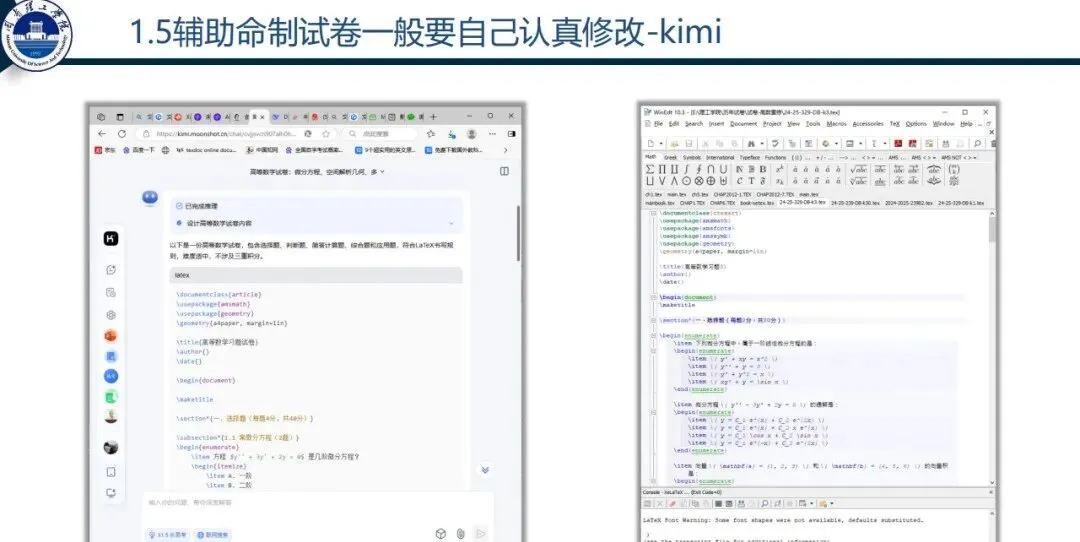
Task: Select the \maketitle line in Kimi code
Action: pos(195,399)
